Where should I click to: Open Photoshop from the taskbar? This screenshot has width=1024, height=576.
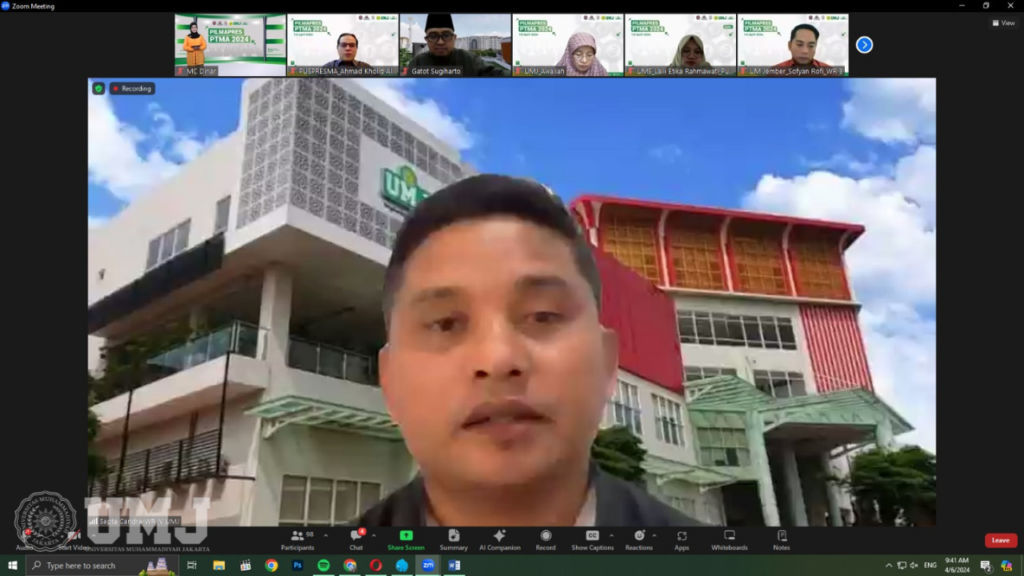coord(297,566)
